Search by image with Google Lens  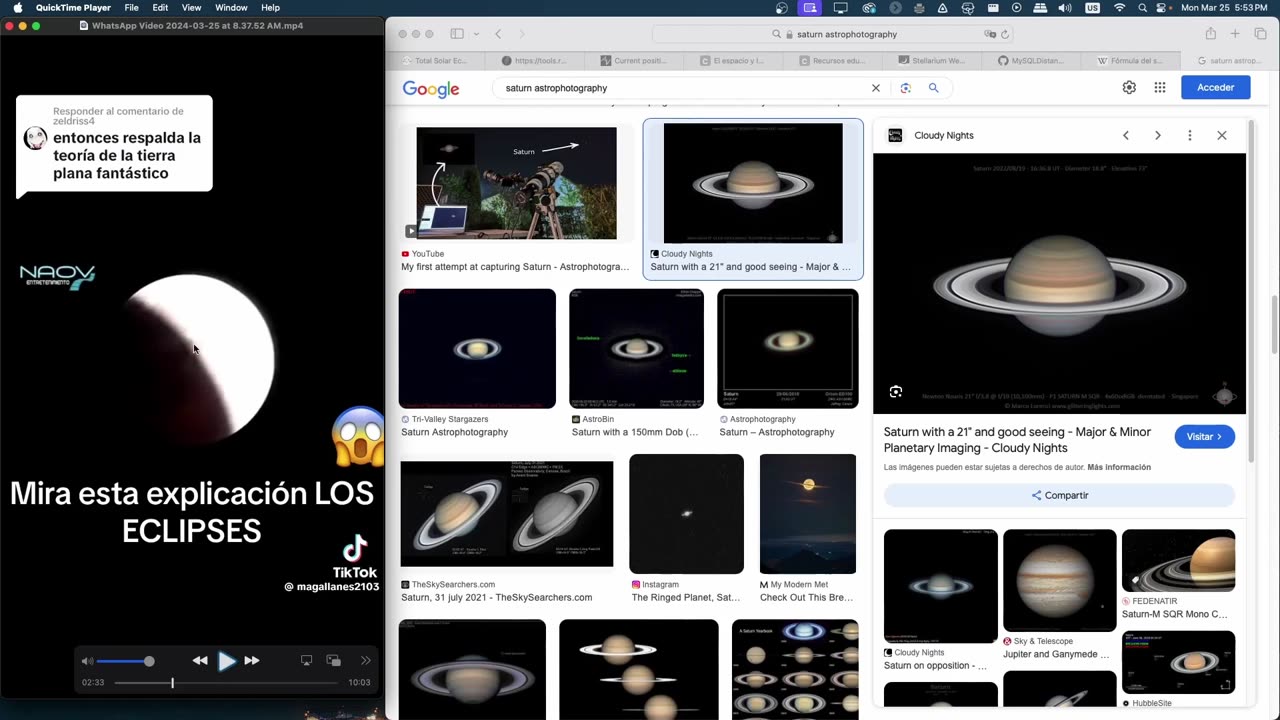click(x=905, y=88)
